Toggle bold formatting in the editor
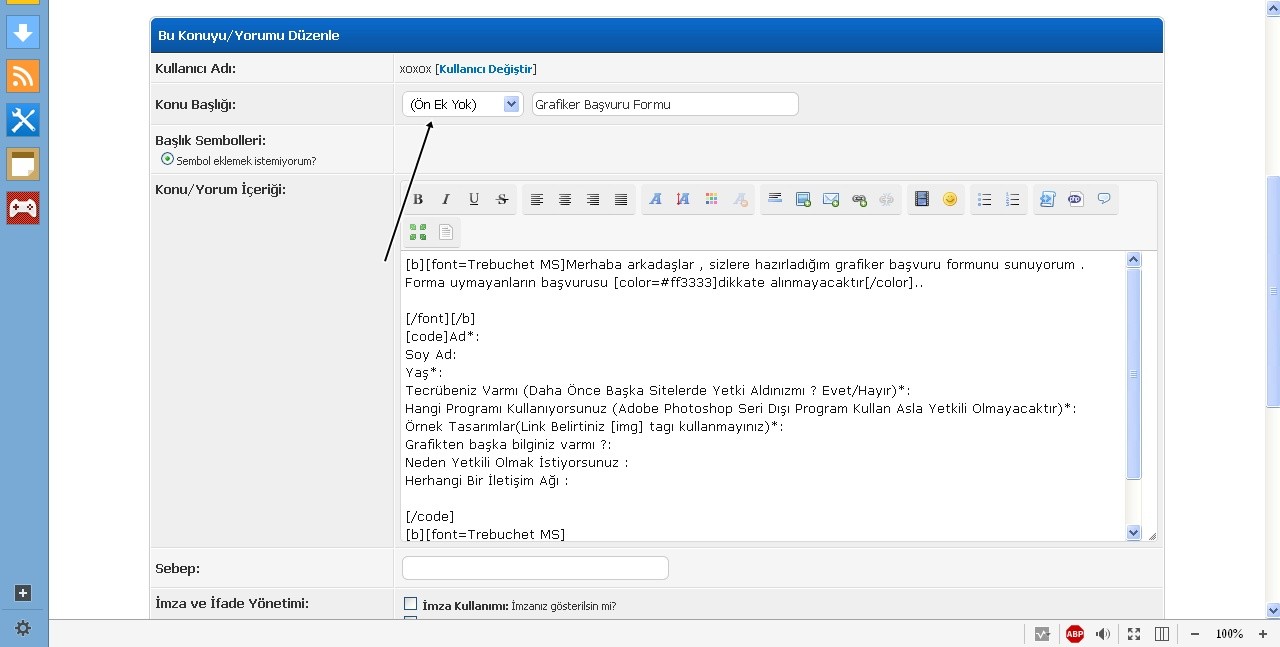The image size is (1280, 647). 418,200
